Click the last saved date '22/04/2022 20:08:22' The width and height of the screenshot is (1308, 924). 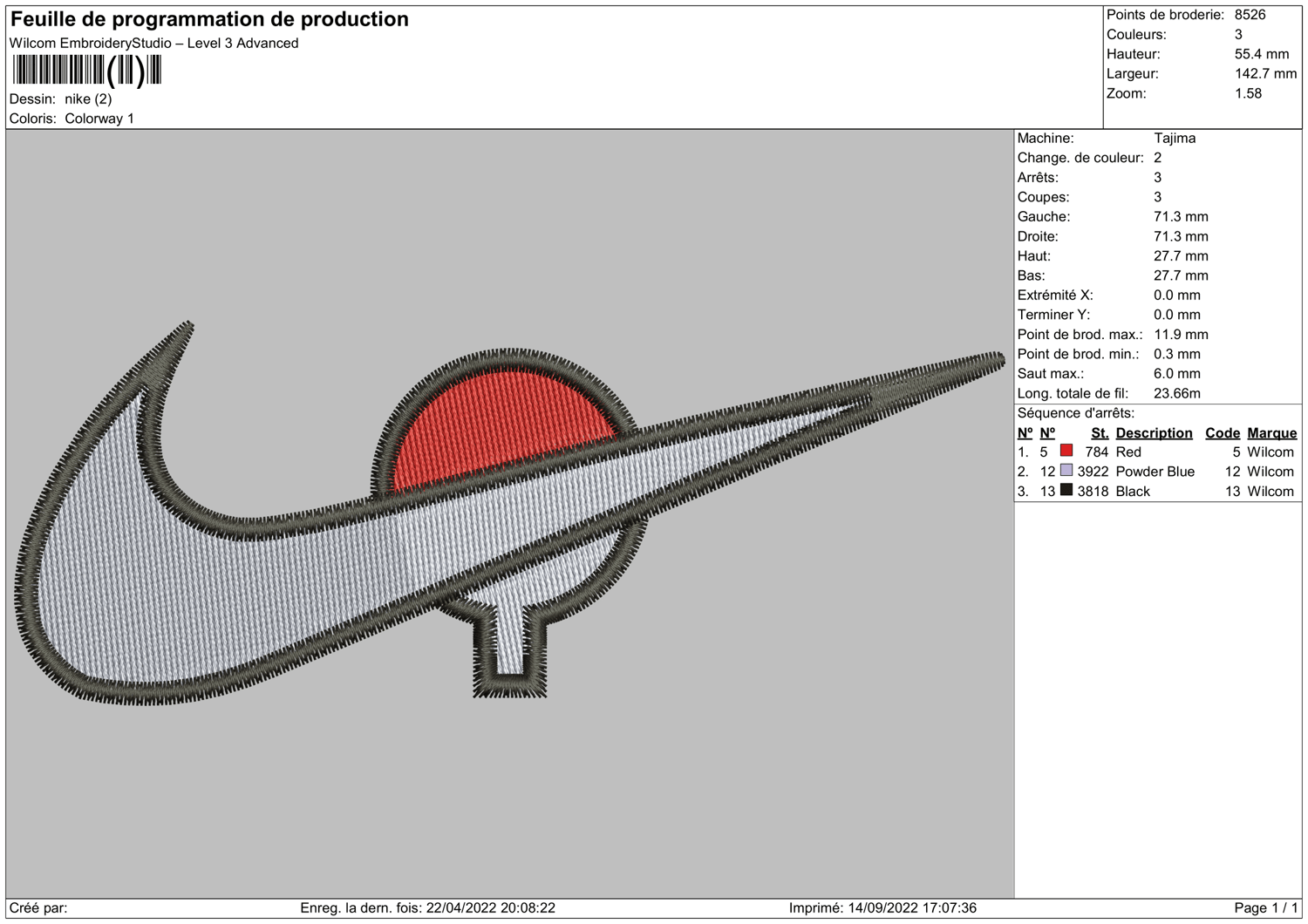point(491,908)
